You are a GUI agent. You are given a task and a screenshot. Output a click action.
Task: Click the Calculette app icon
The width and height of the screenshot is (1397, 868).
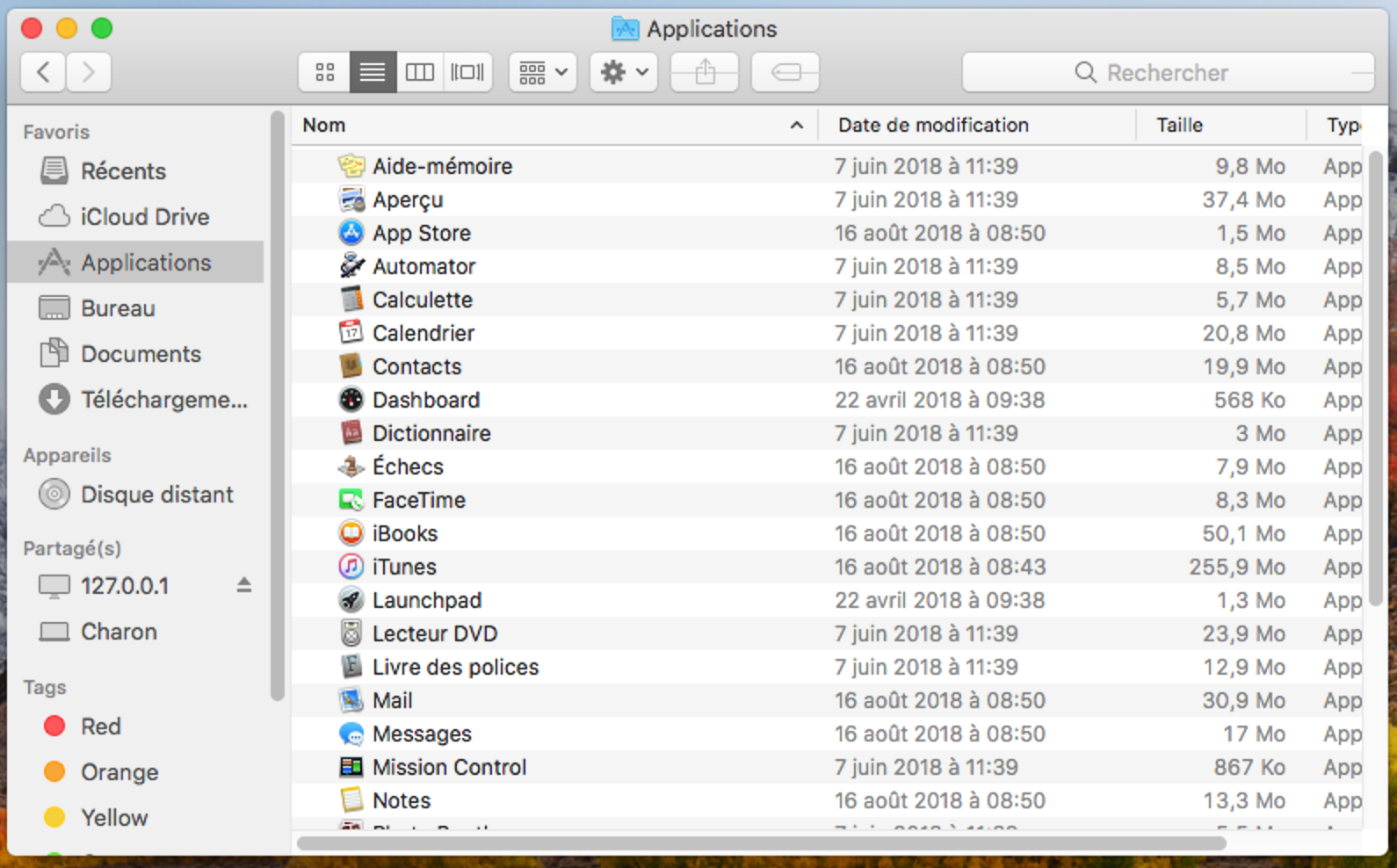point(351,300)
